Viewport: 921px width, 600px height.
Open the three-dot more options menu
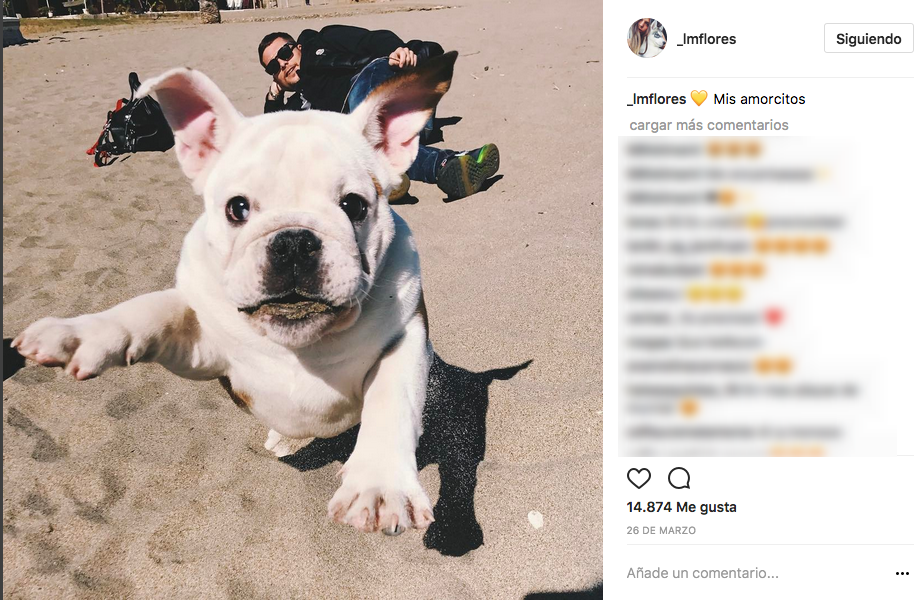click(902, 573)
